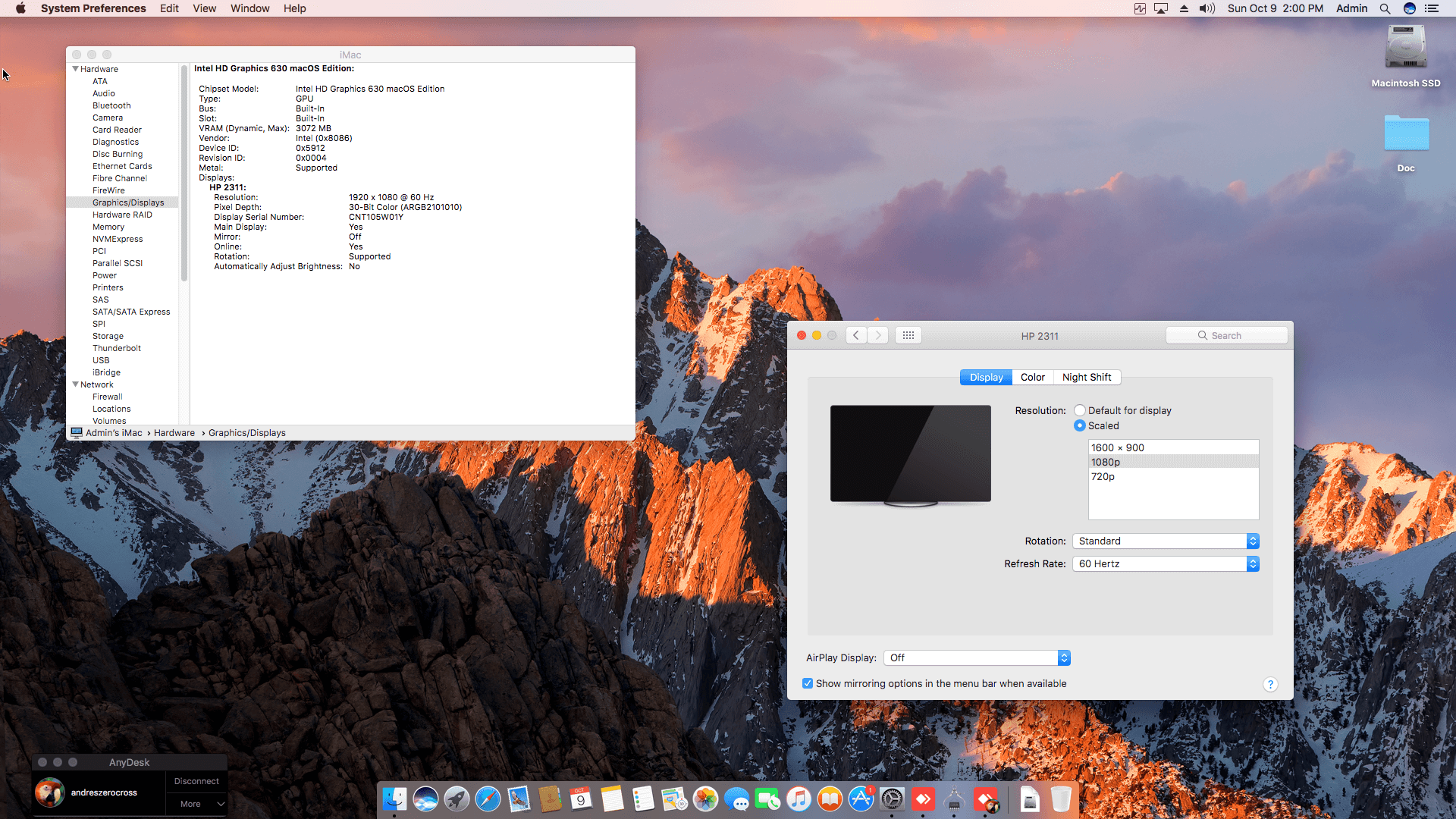Collapse the Network tree section
Viewport: 1456px width, 819px height.
point(75,384)
